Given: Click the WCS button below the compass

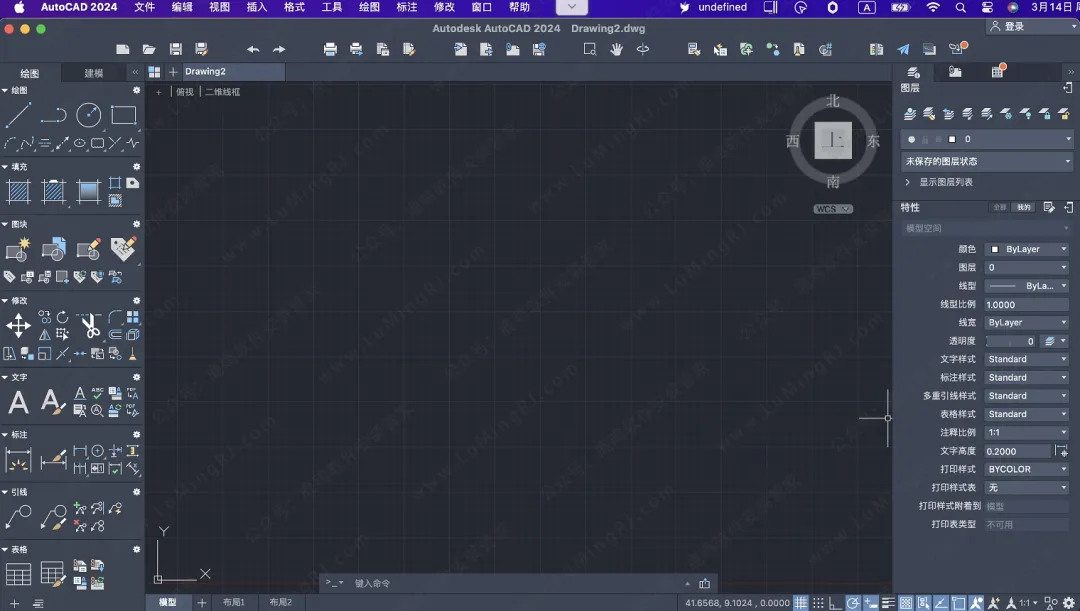Looking at the screenshot, I should tap(832, 209).
